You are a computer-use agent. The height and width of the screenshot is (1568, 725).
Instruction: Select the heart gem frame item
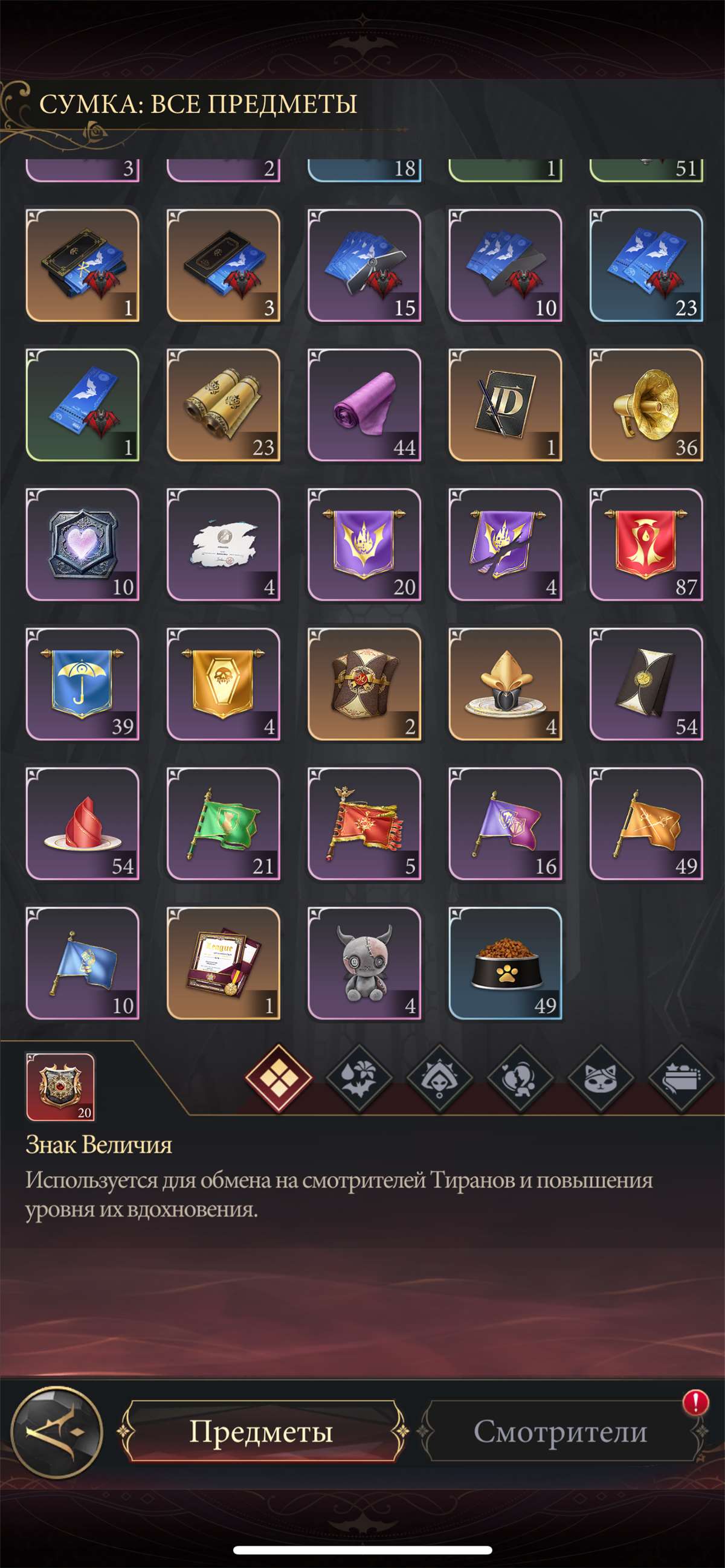pyautogui.click(x=82, y=545)
